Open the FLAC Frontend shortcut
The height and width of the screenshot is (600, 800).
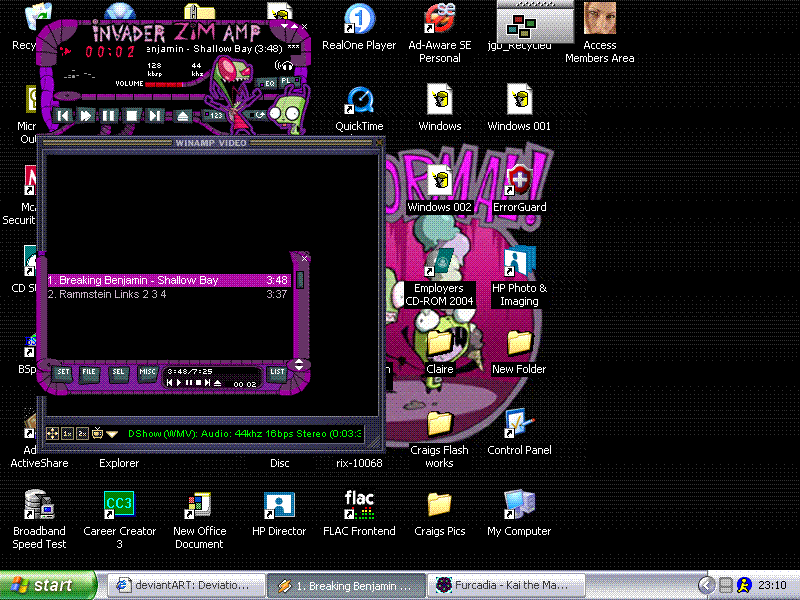pos(359,513)
